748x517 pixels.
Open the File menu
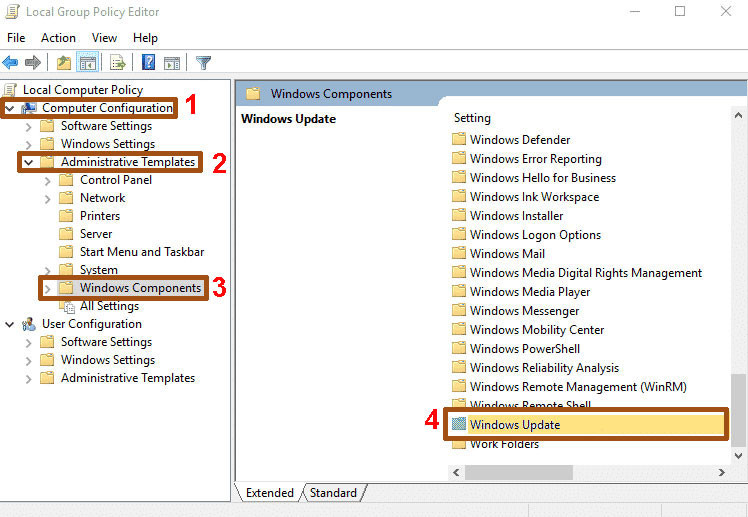[16, 38]
